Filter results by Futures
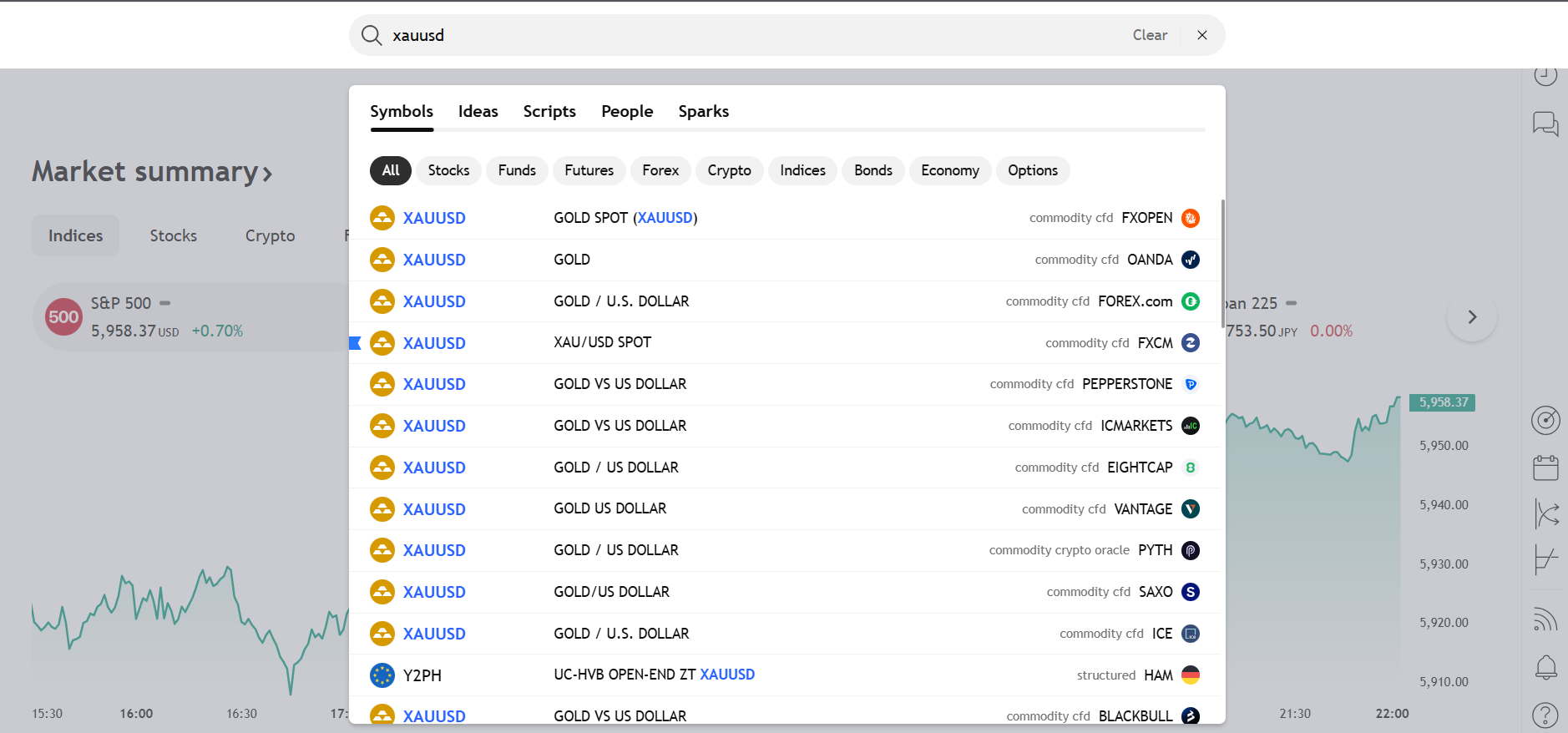The image size is (1568, 733). pos(589,170)
